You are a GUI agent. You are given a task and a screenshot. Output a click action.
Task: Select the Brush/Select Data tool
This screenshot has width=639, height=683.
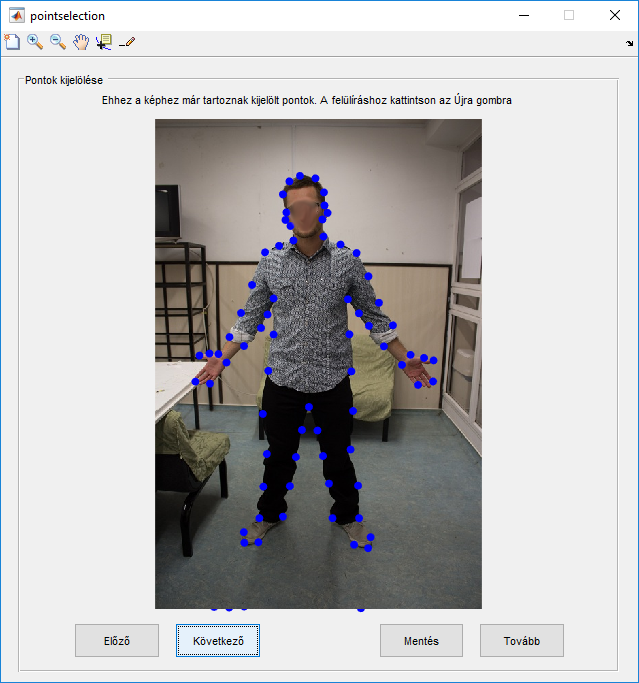pos(127,42)
